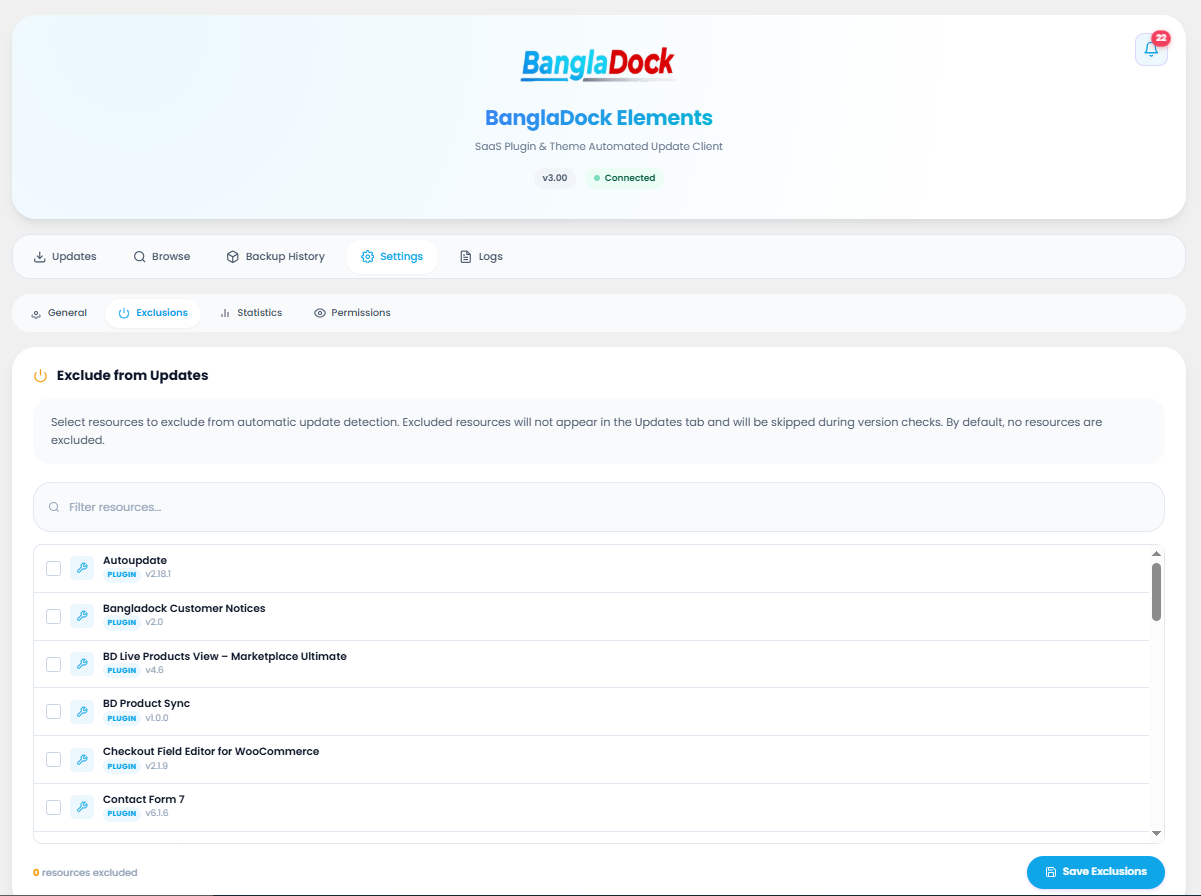Click the v2.18.1 version label

[x=158, y=575]
